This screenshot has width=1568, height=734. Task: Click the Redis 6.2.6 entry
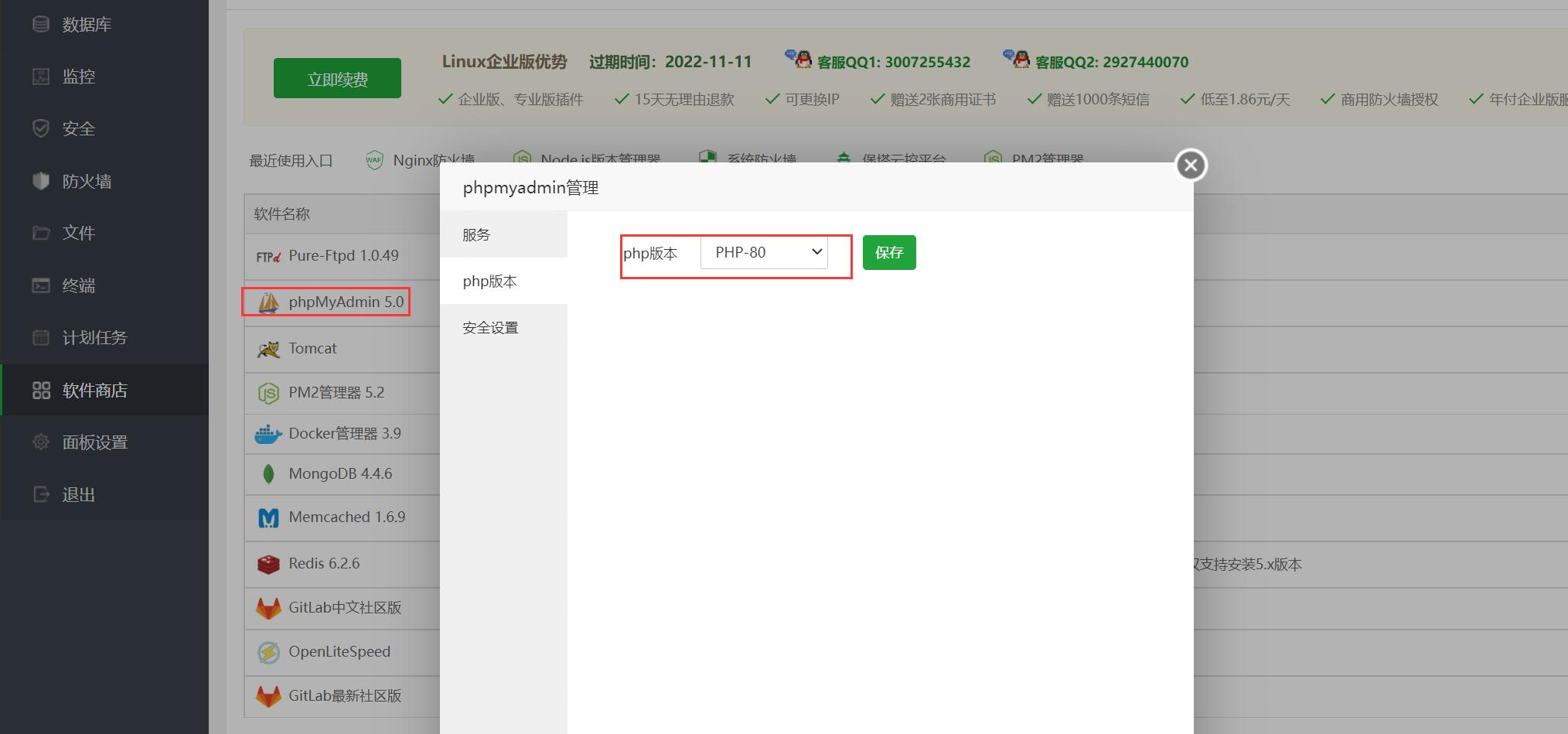[324, 564]
